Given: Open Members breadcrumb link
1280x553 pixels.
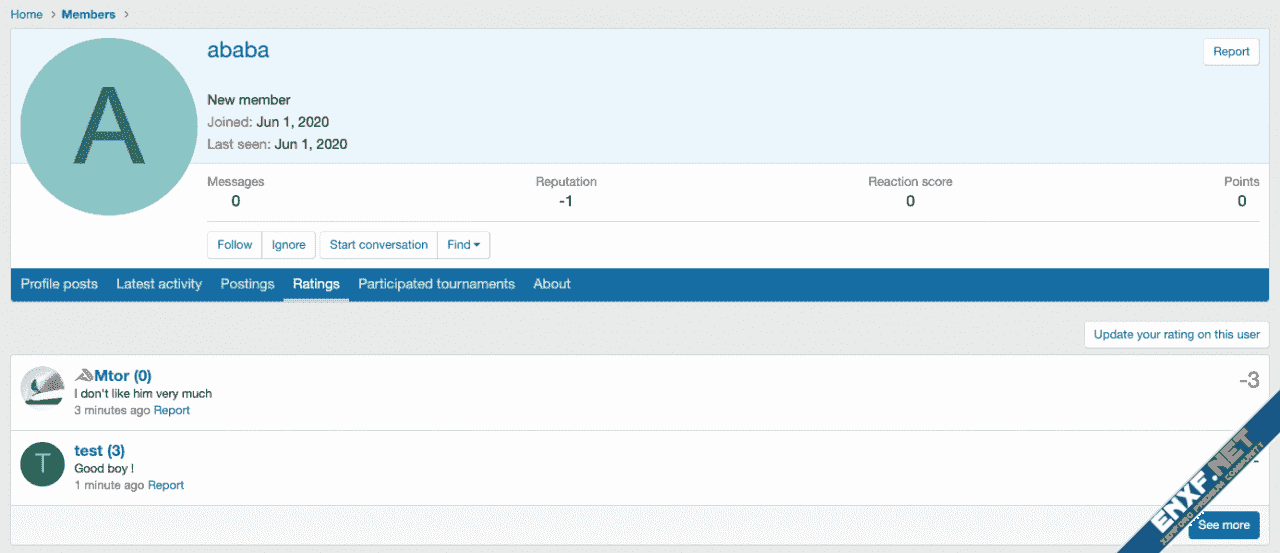Looking at the screenshot, I should coord(88,14).
